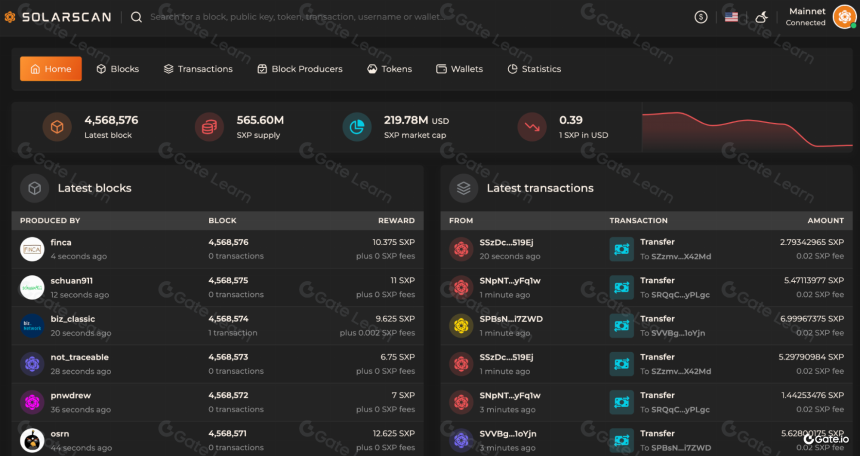Open block 4,568,575
The height and width of the screenshot is (456, 860).
228,280
